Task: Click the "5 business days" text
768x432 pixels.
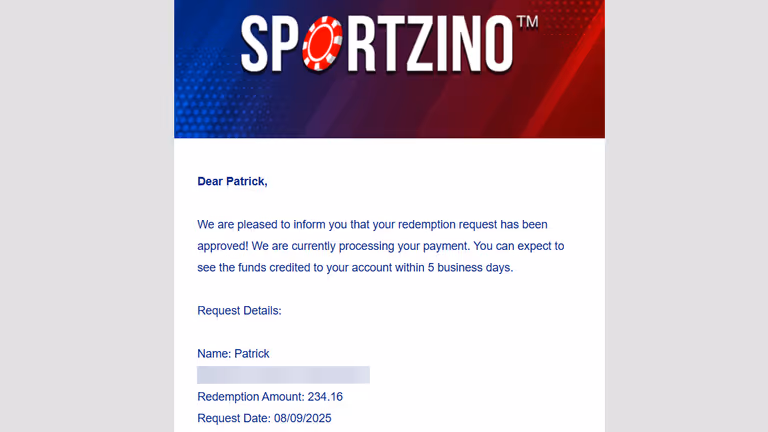Action: click(469, 267)
